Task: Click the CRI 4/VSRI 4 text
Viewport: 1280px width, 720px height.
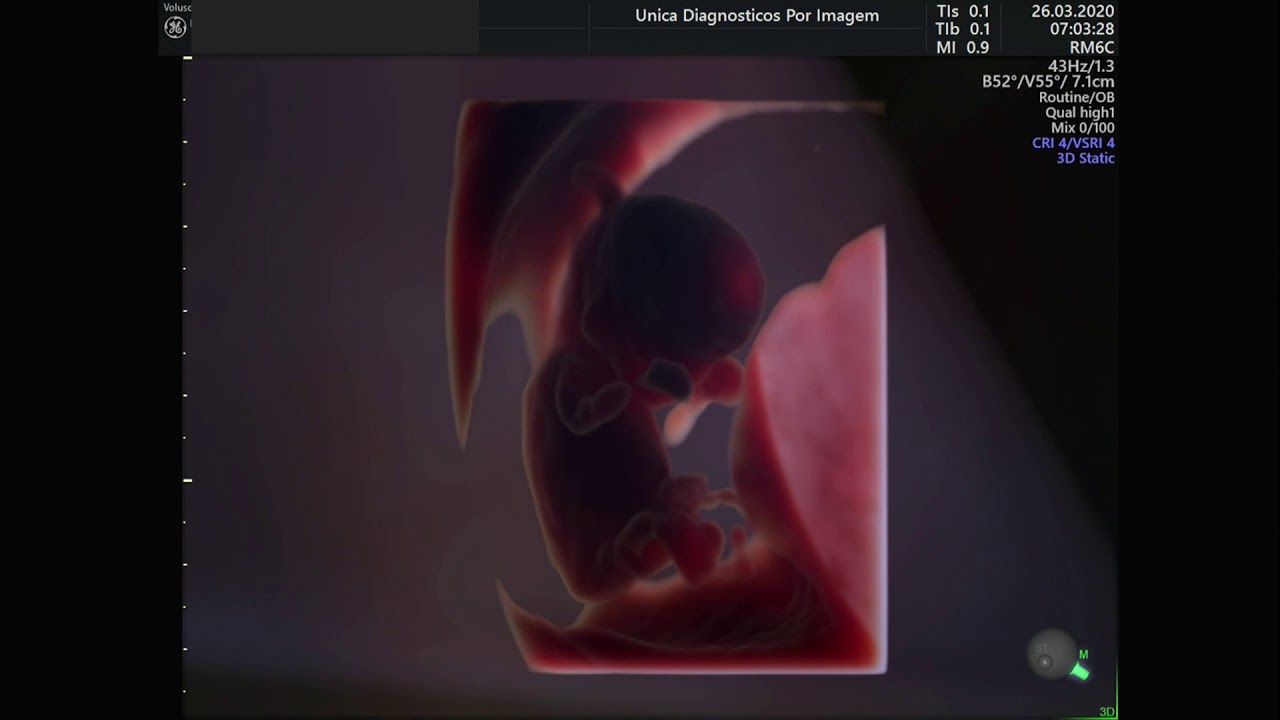Action: pos(1073,143)
